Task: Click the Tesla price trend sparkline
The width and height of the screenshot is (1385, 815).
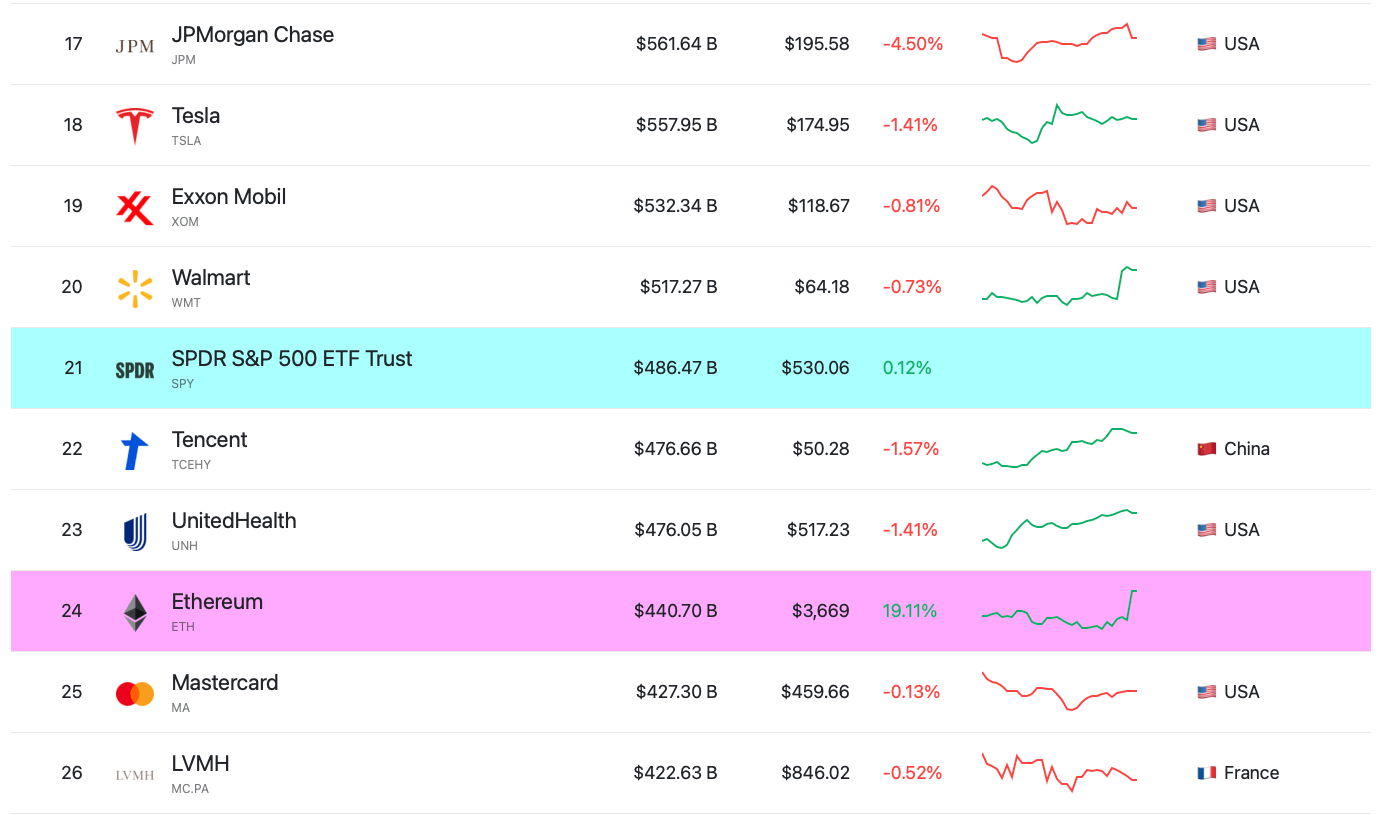Action: click(1059, 124)
